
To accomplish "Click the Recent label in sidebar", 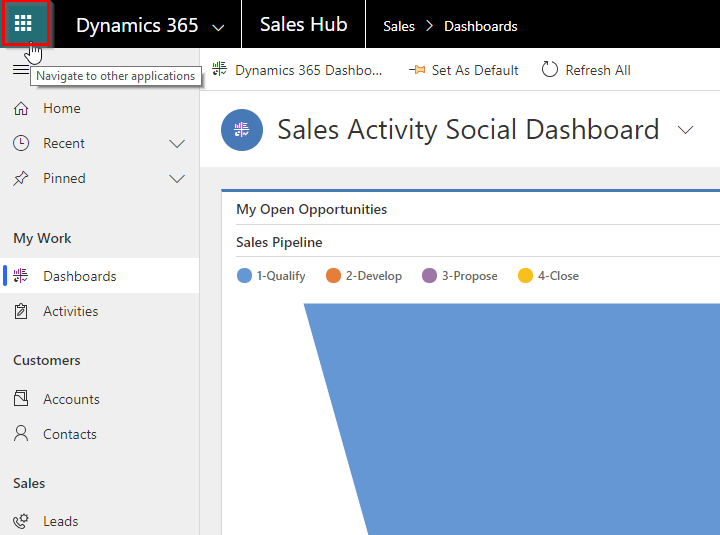I will (x=64, y=143).
